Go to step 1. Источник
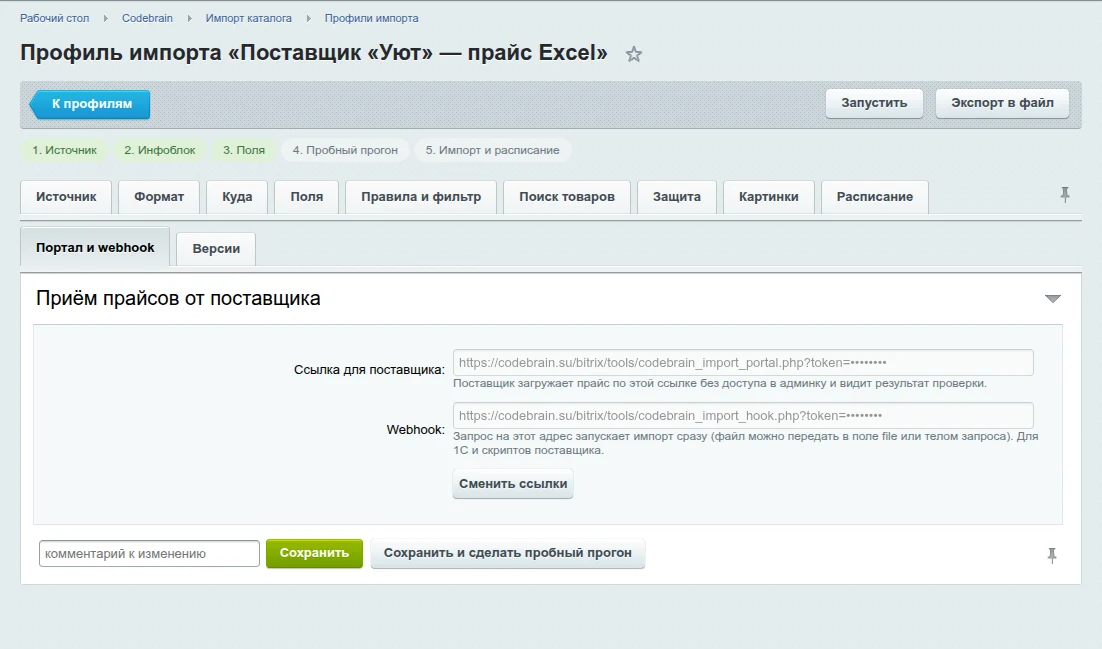This screenshot has height=649, width=1102. click(65, 150)
